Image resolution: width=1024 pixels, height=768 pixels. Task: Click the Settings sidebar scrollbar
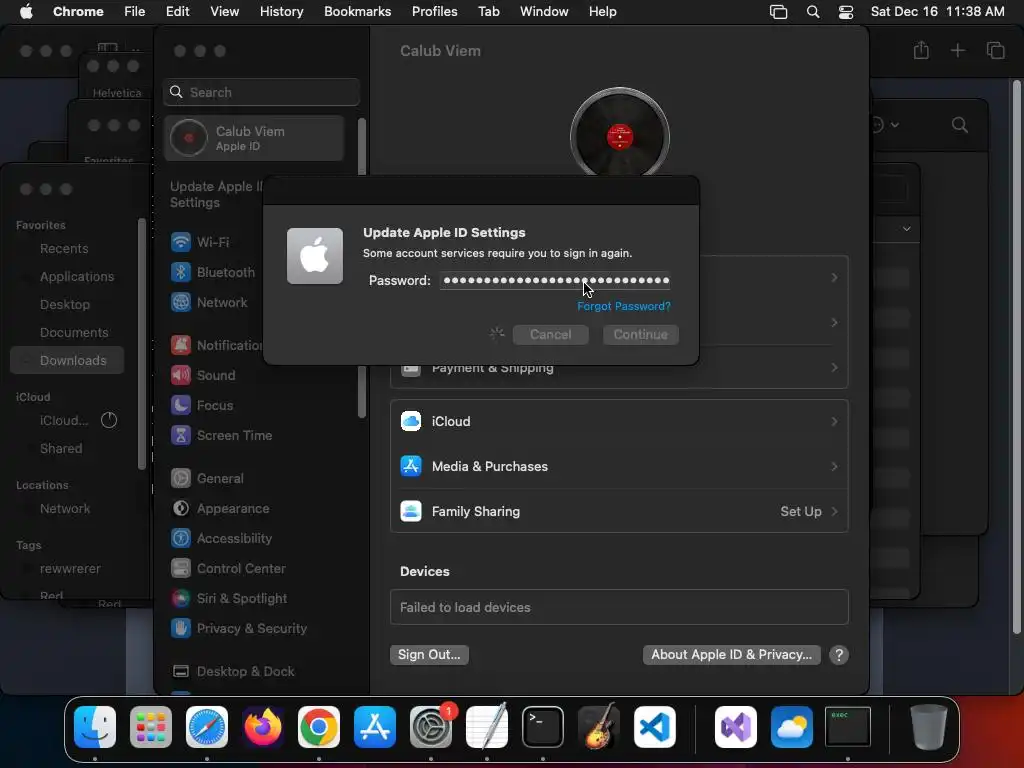(362, 268)
